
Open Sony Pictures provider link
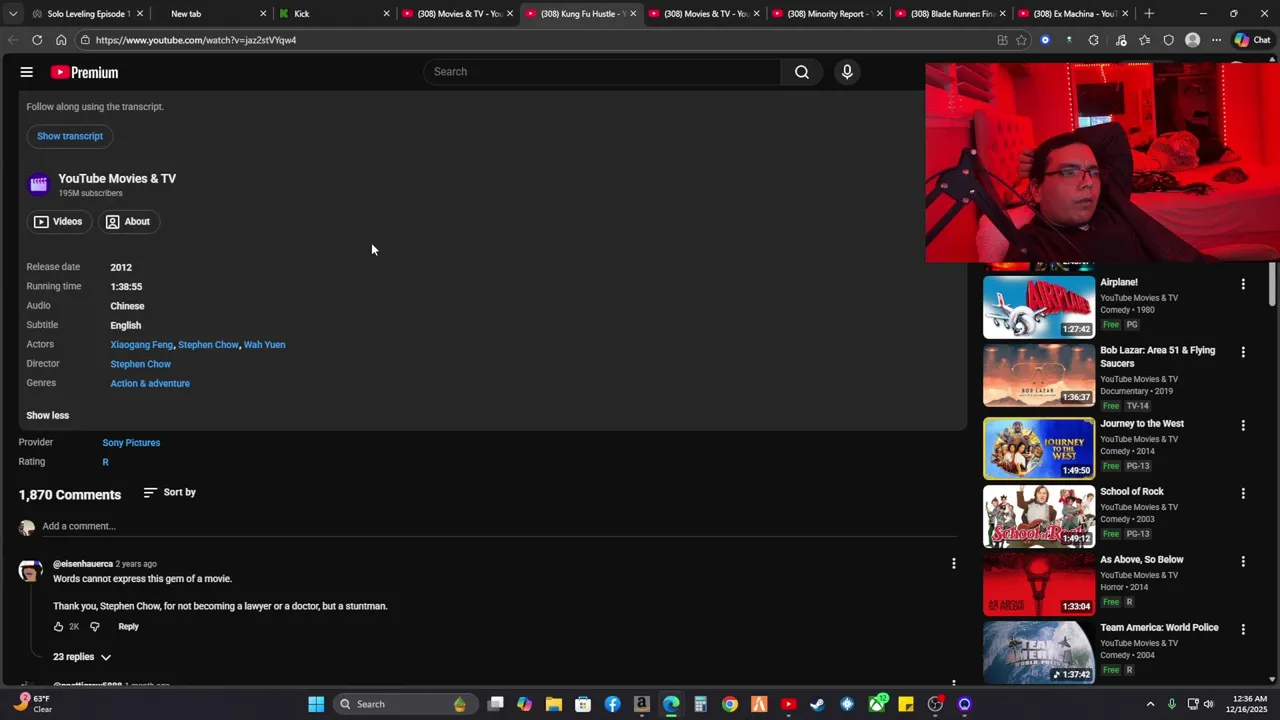click(131, 443)
